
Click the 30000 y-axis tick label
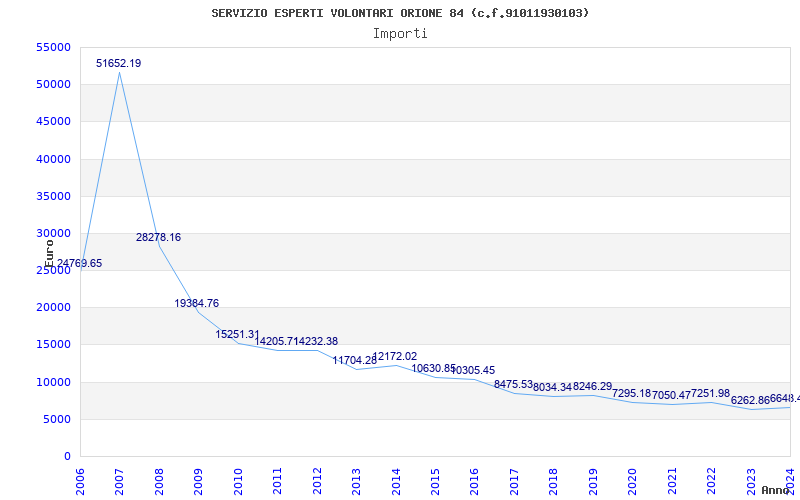pyautogui.click(x=53, y=234)
